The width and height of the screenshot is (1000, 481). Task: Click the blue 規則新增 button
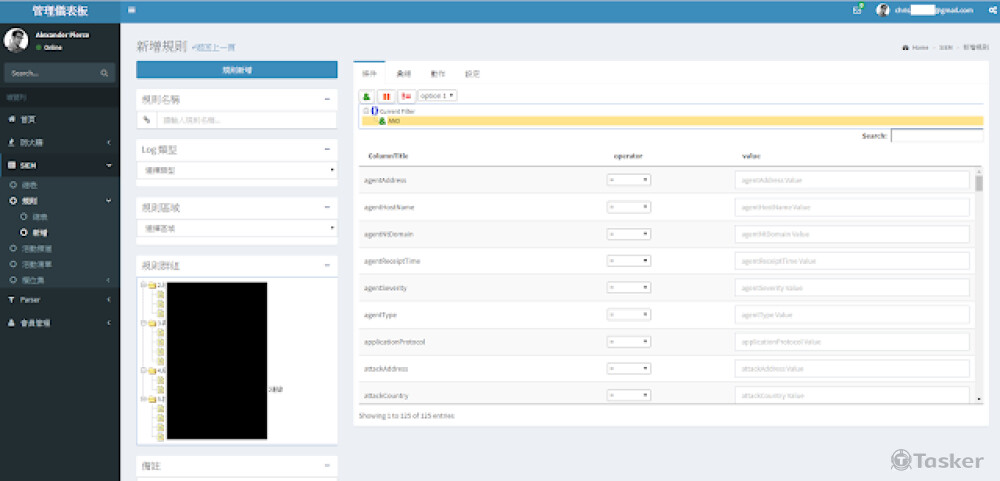(x=236, y=70)
